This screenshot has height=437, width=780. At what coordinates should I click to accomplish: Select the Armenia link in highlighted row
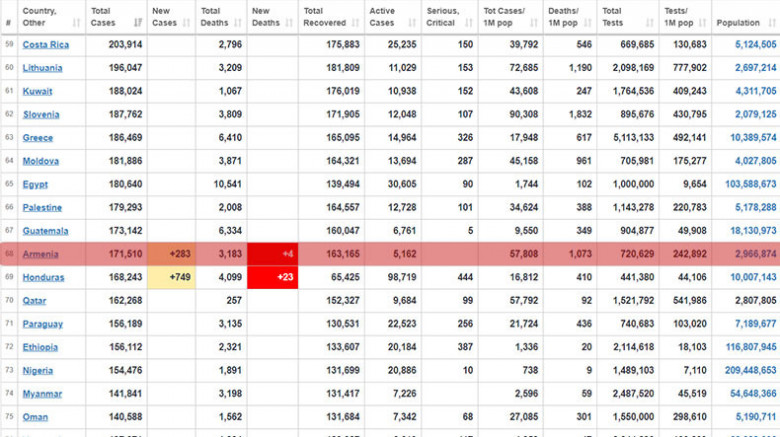(40, 255)
